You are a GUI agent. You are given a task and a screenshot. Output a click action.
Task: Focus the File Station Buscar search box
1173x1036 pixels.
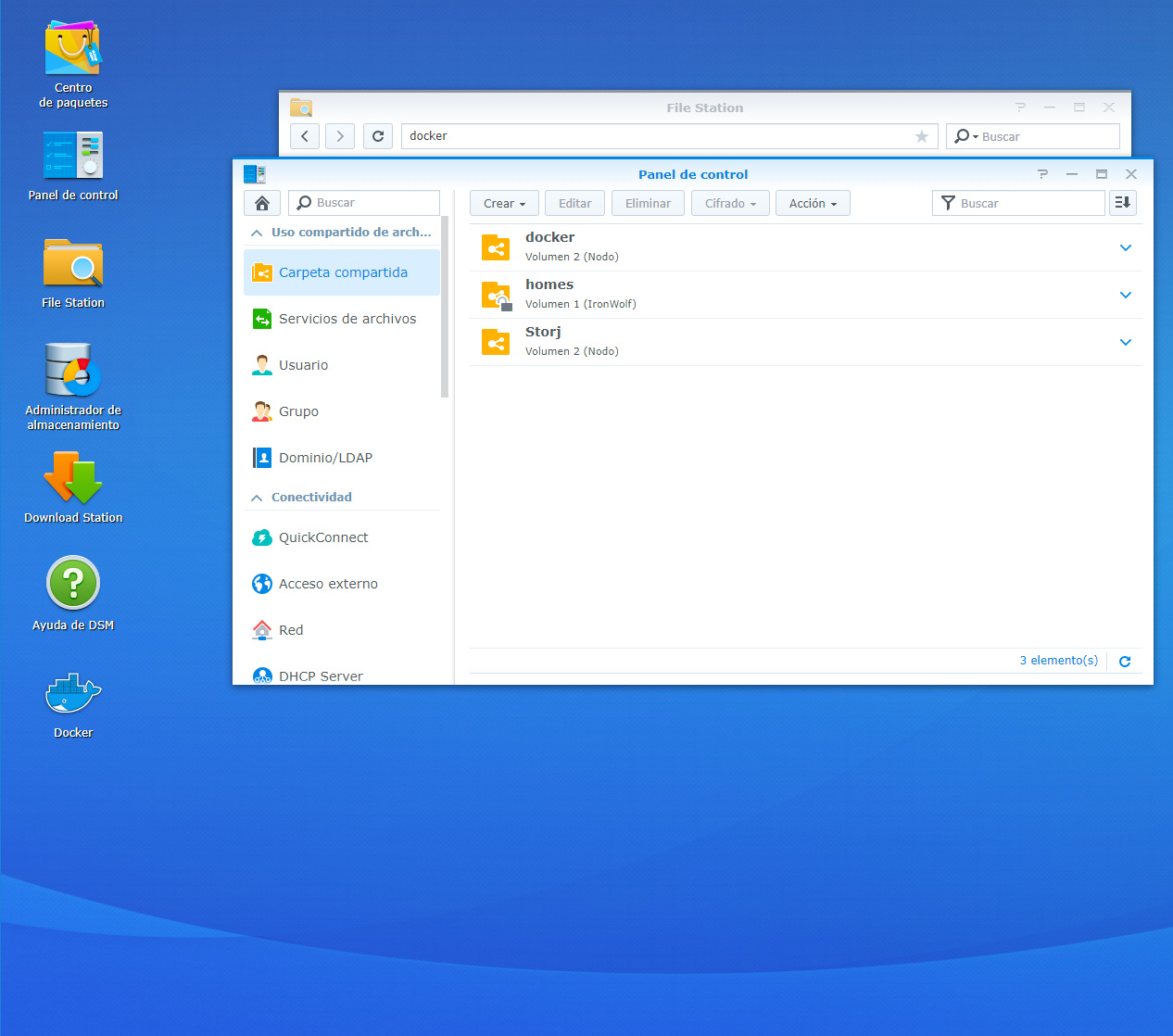coord(1032,136)
